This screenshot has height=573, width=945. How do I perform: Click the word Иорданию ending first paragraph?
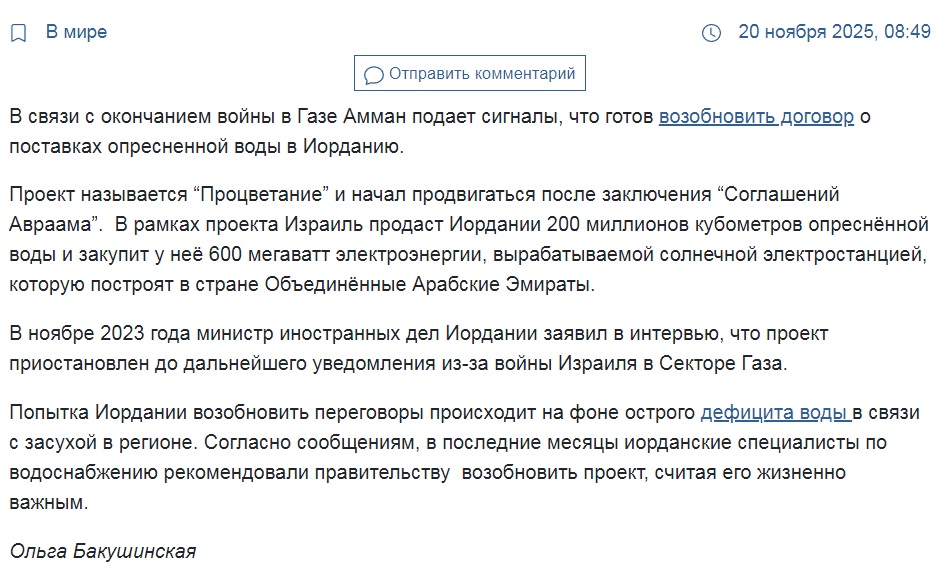pos(351,146)
